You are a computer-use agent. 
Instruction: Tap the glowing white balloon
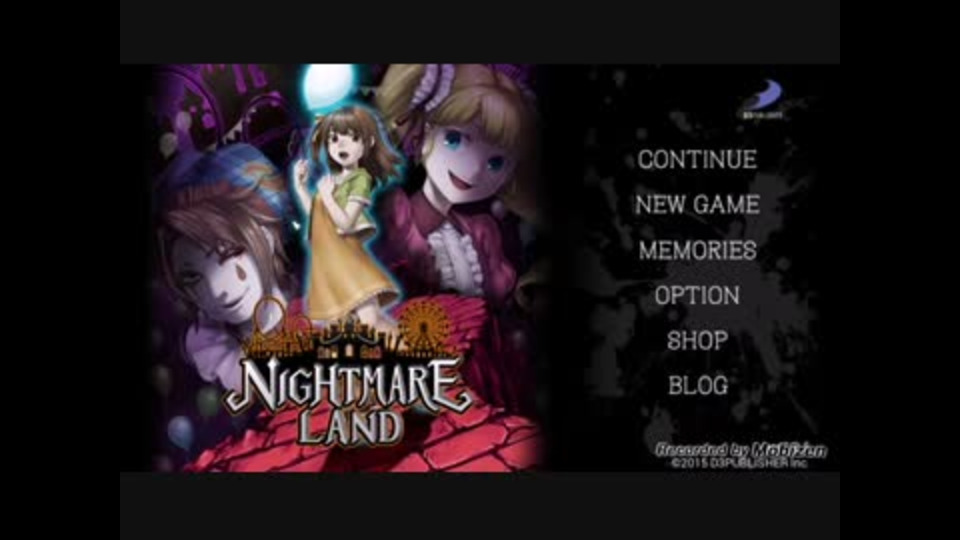pos(329,85)
